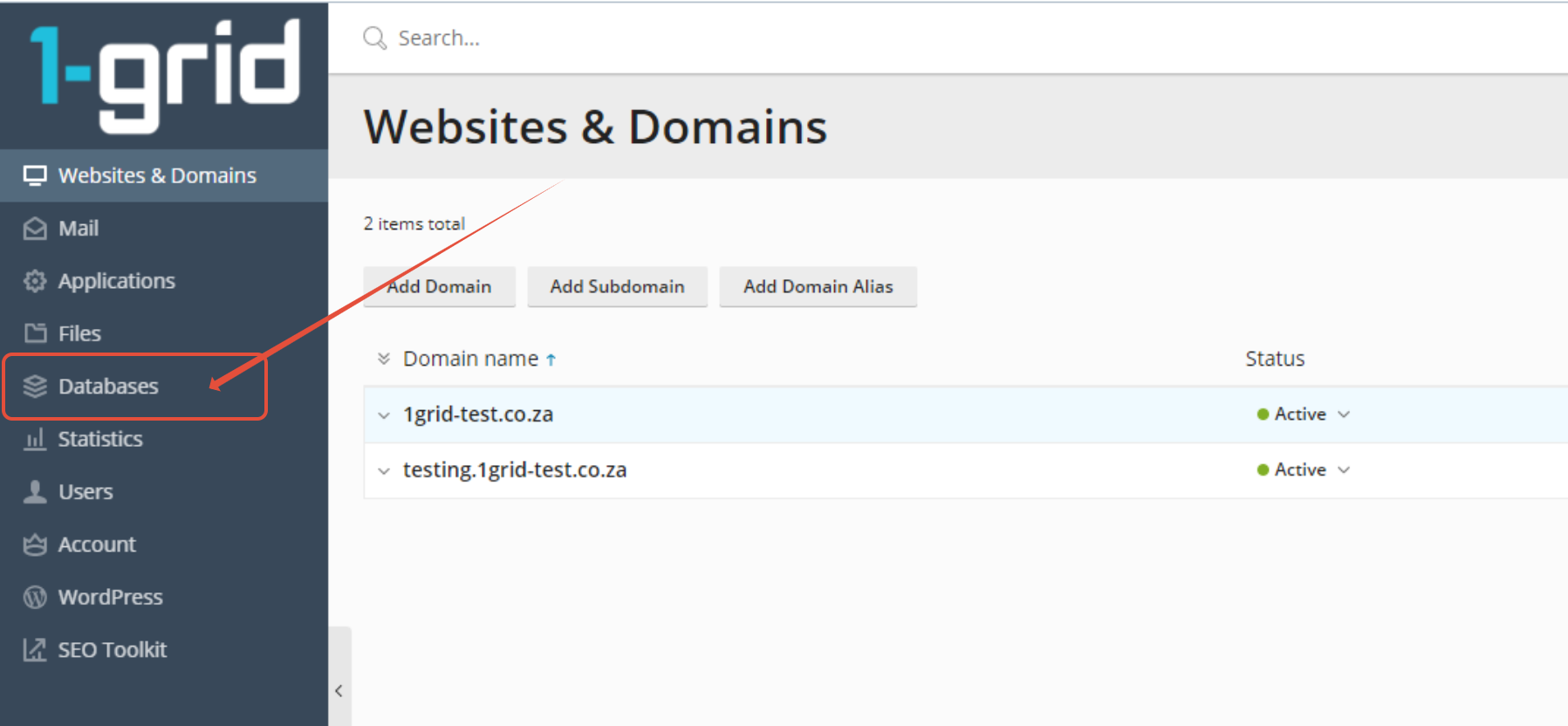Click the Websites & Domains monitor icon
Screen dimensions: 1568x726
point(35,175)
